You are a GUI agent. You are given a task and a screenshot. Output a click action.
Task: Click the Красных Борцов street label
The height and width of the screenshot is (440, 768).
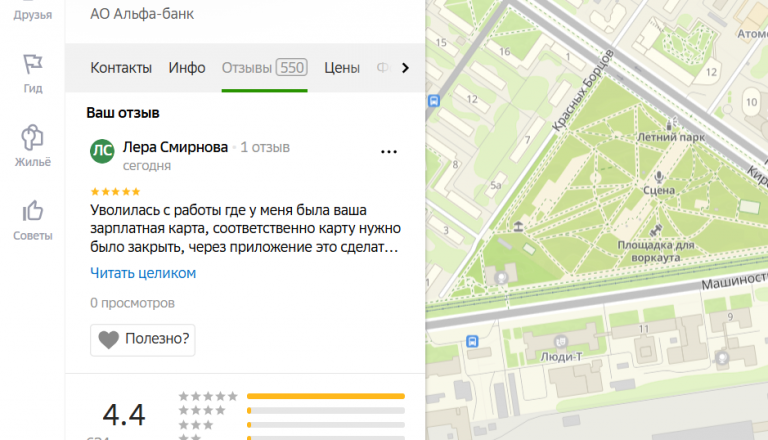(583, 90)
